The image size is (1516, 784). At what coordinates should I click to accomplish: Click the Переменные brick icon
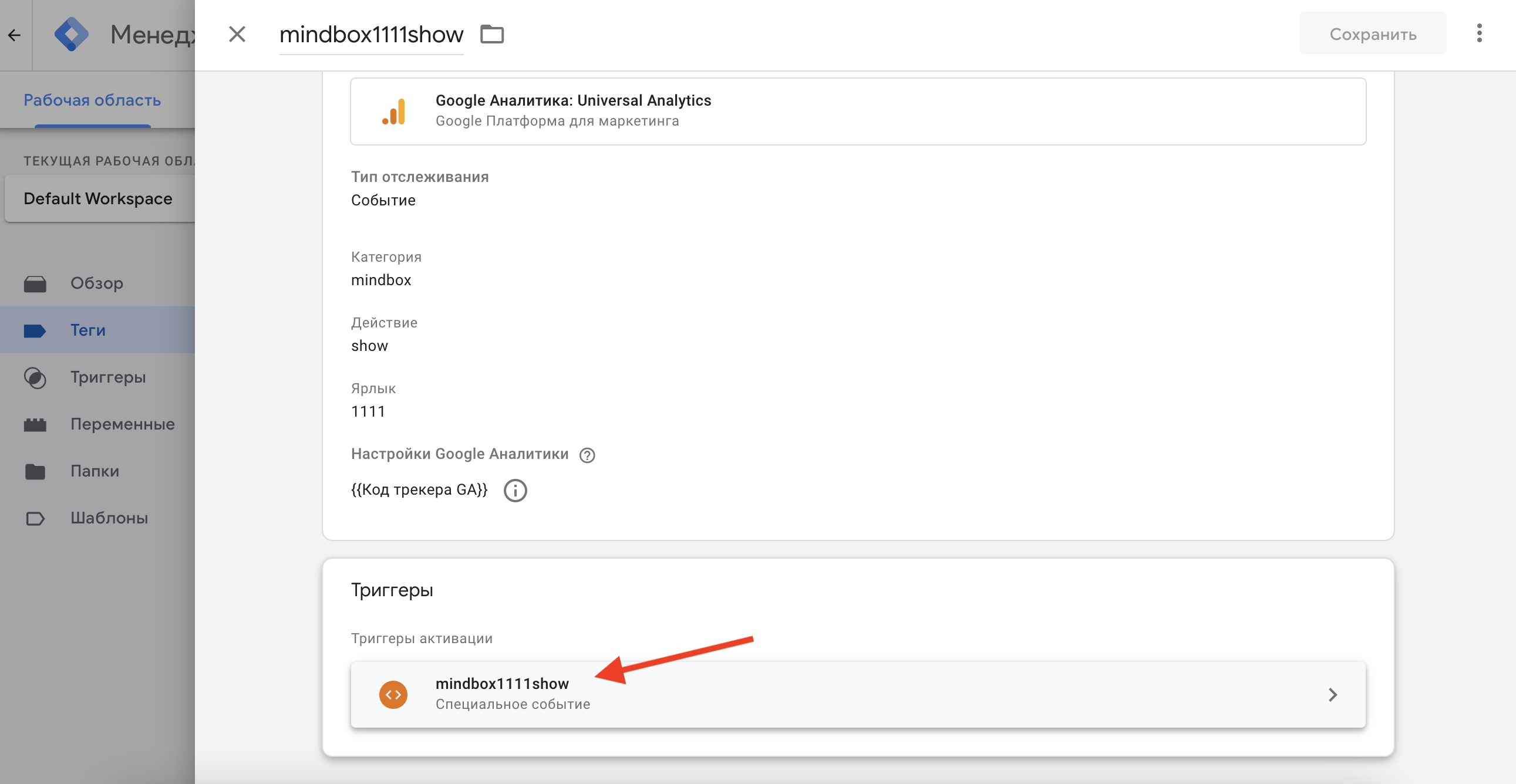[35, 425]
